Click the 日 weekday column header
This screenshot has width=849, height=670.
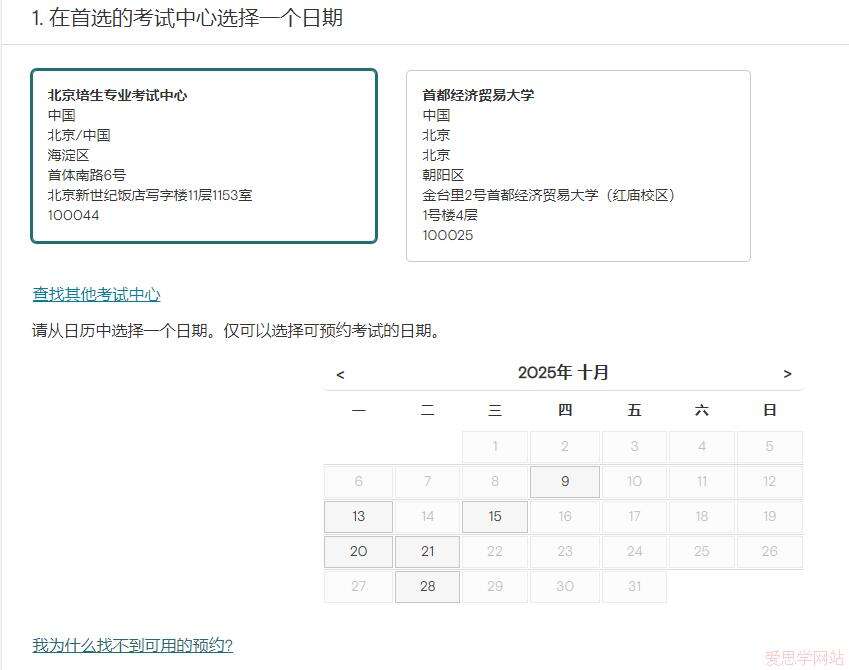click(x=769, y=410)
